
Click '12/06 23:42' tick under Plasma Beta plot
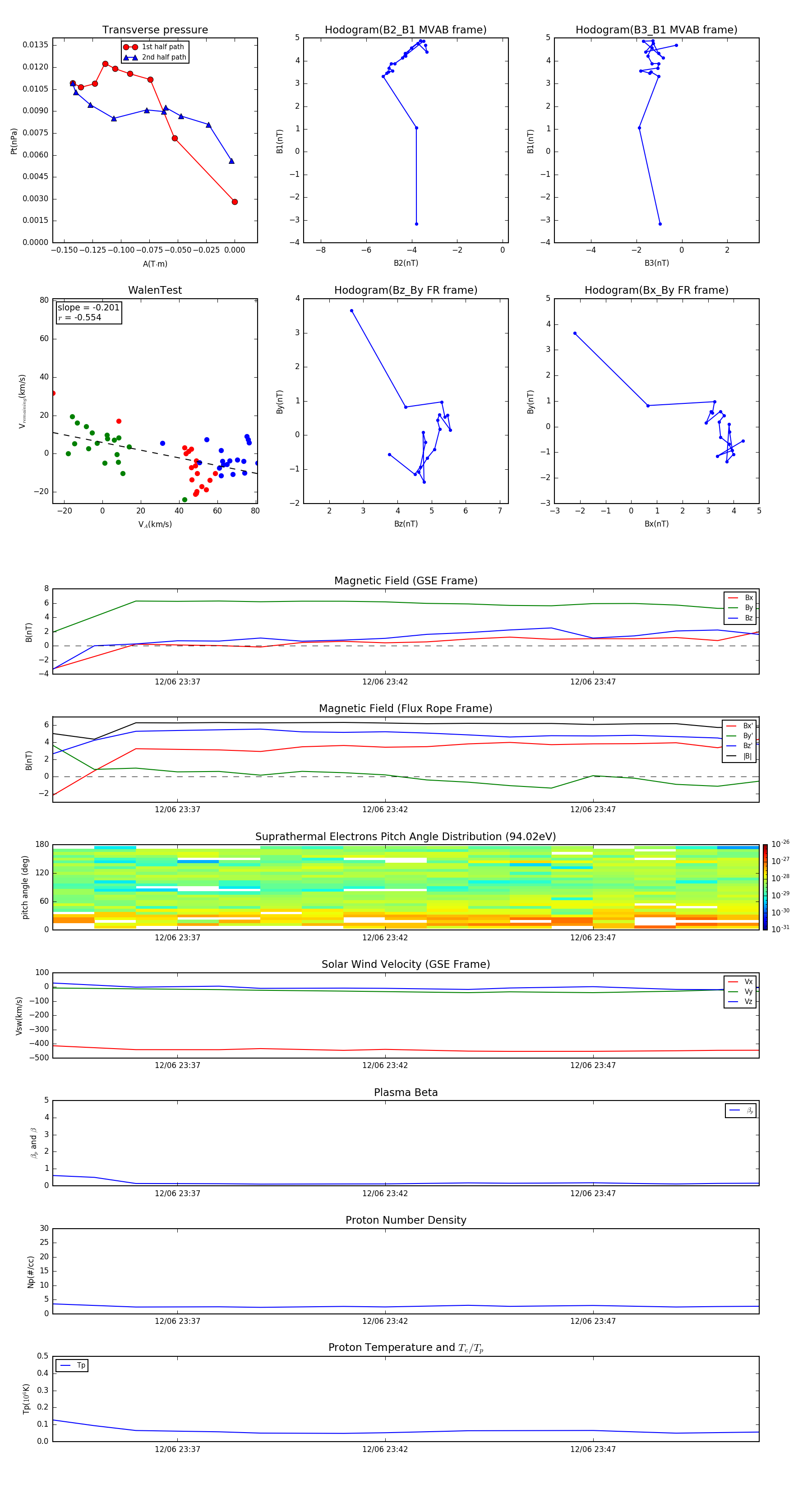pos(385,1193)
